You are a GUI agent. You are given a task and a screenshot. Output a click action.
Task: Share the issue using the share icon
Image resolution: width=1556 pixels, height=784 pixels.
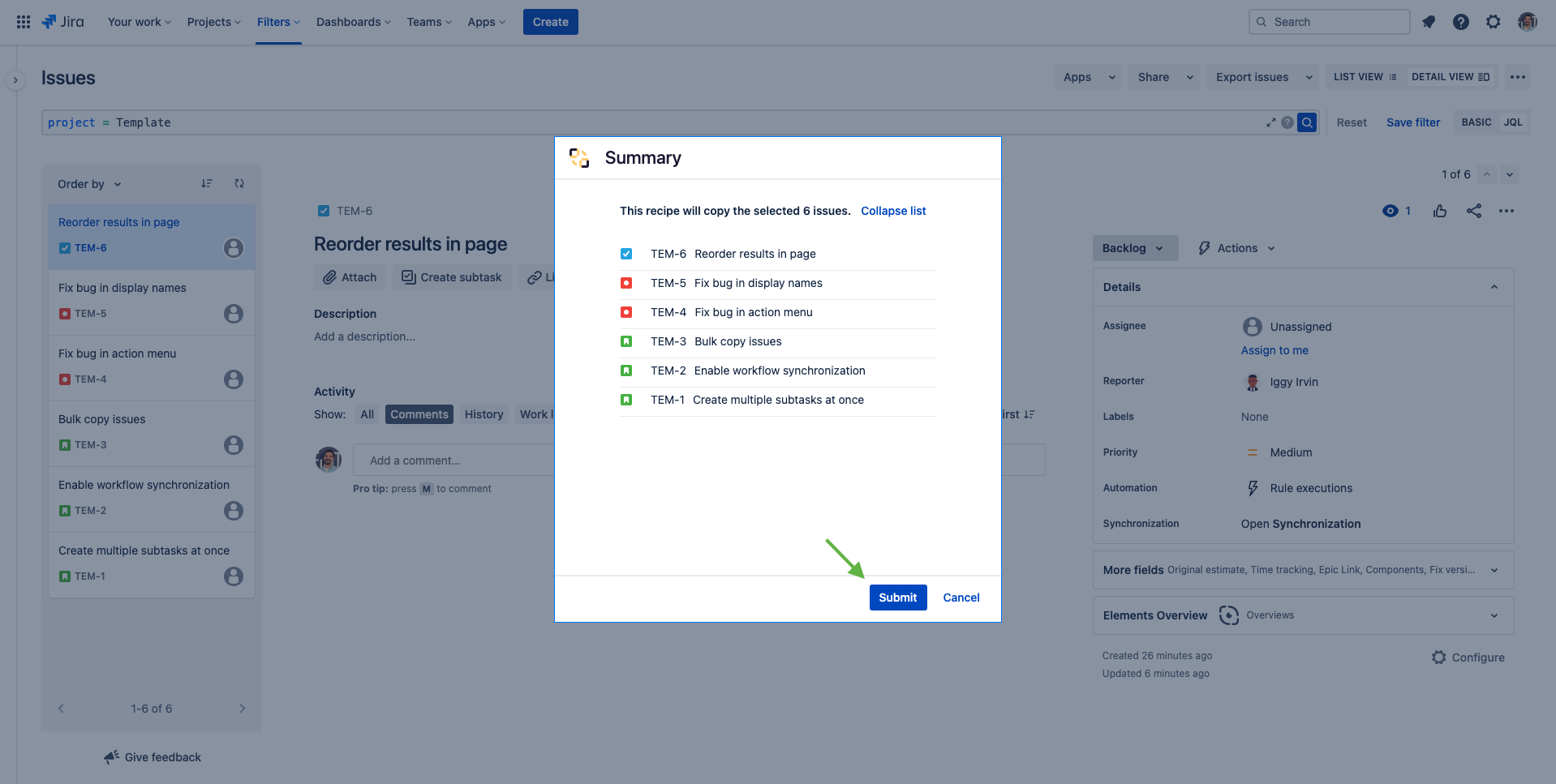(1474, 211)
